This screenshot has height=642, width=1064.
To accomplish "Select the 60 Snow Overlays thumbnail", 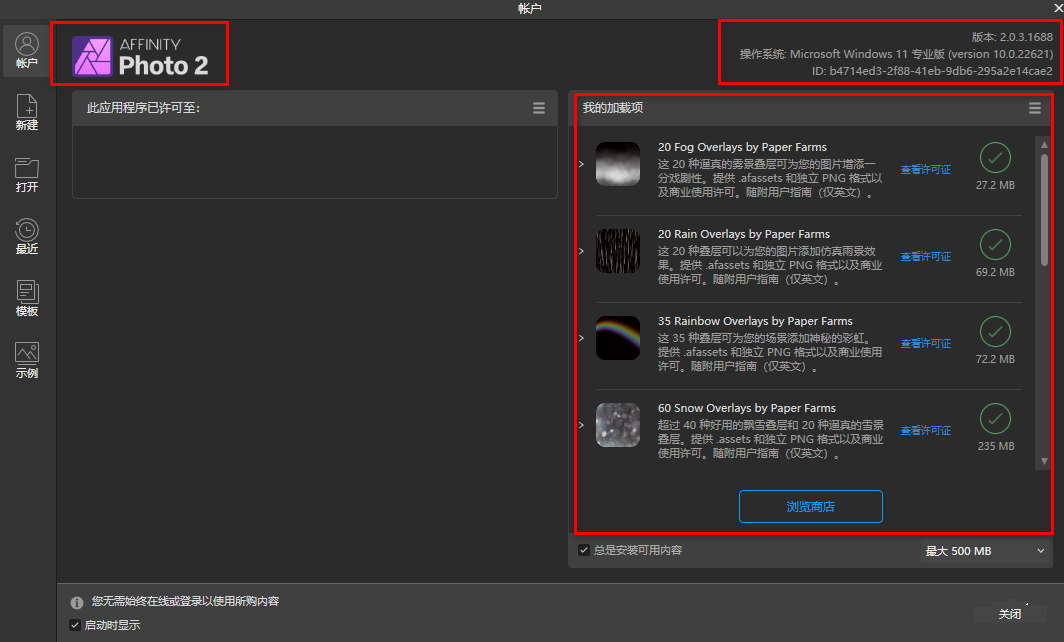I will point(618,425).
